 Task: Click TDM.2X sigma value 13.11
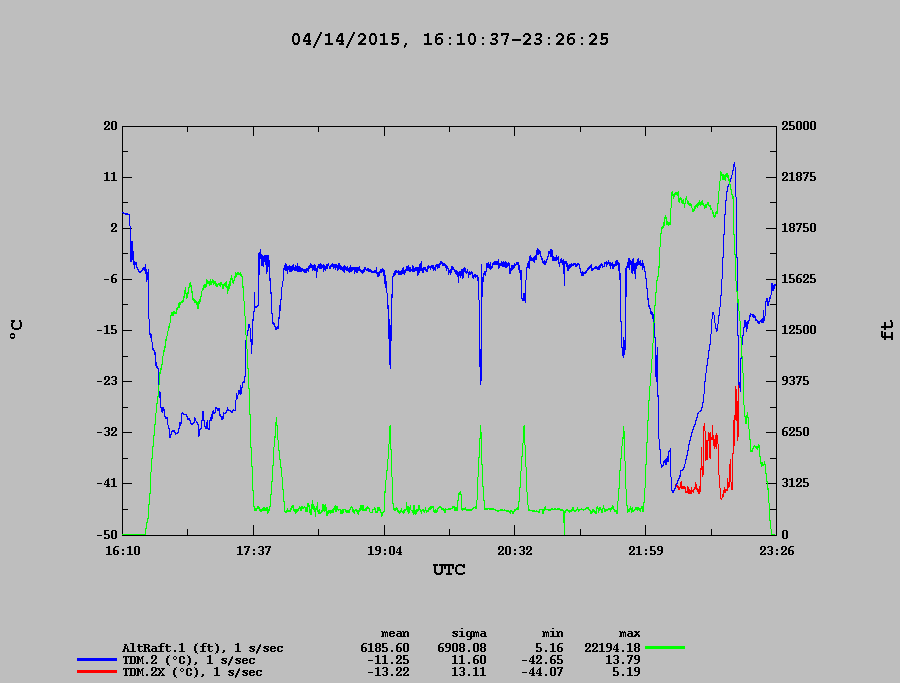coord(469,672)
